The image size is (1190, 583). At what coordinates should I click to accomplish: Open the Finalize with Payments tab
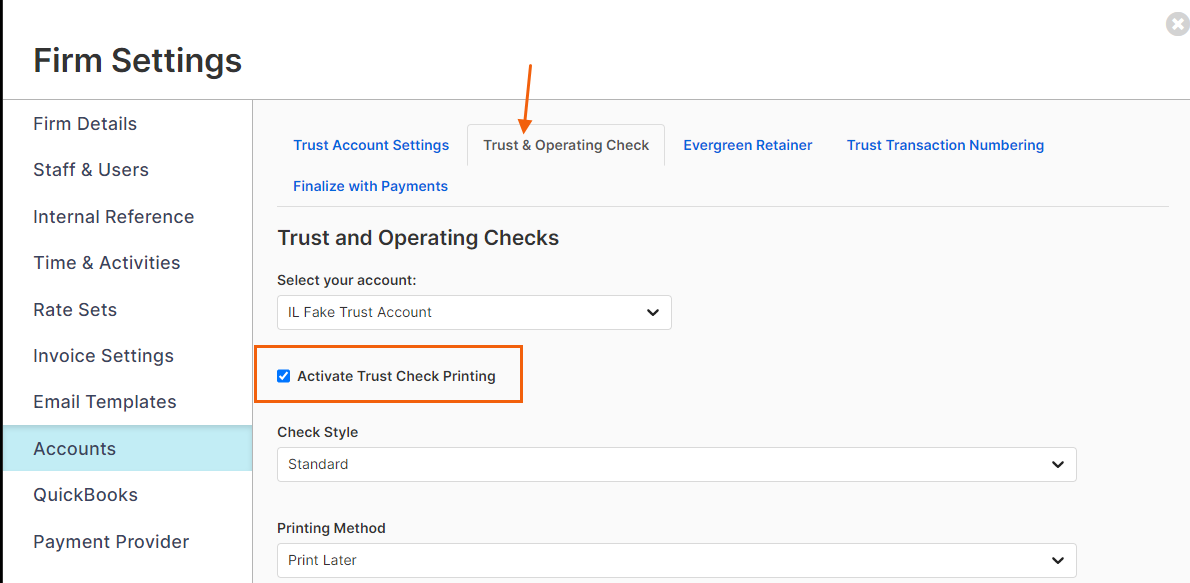pyautogui.click(x=370, y=186)
